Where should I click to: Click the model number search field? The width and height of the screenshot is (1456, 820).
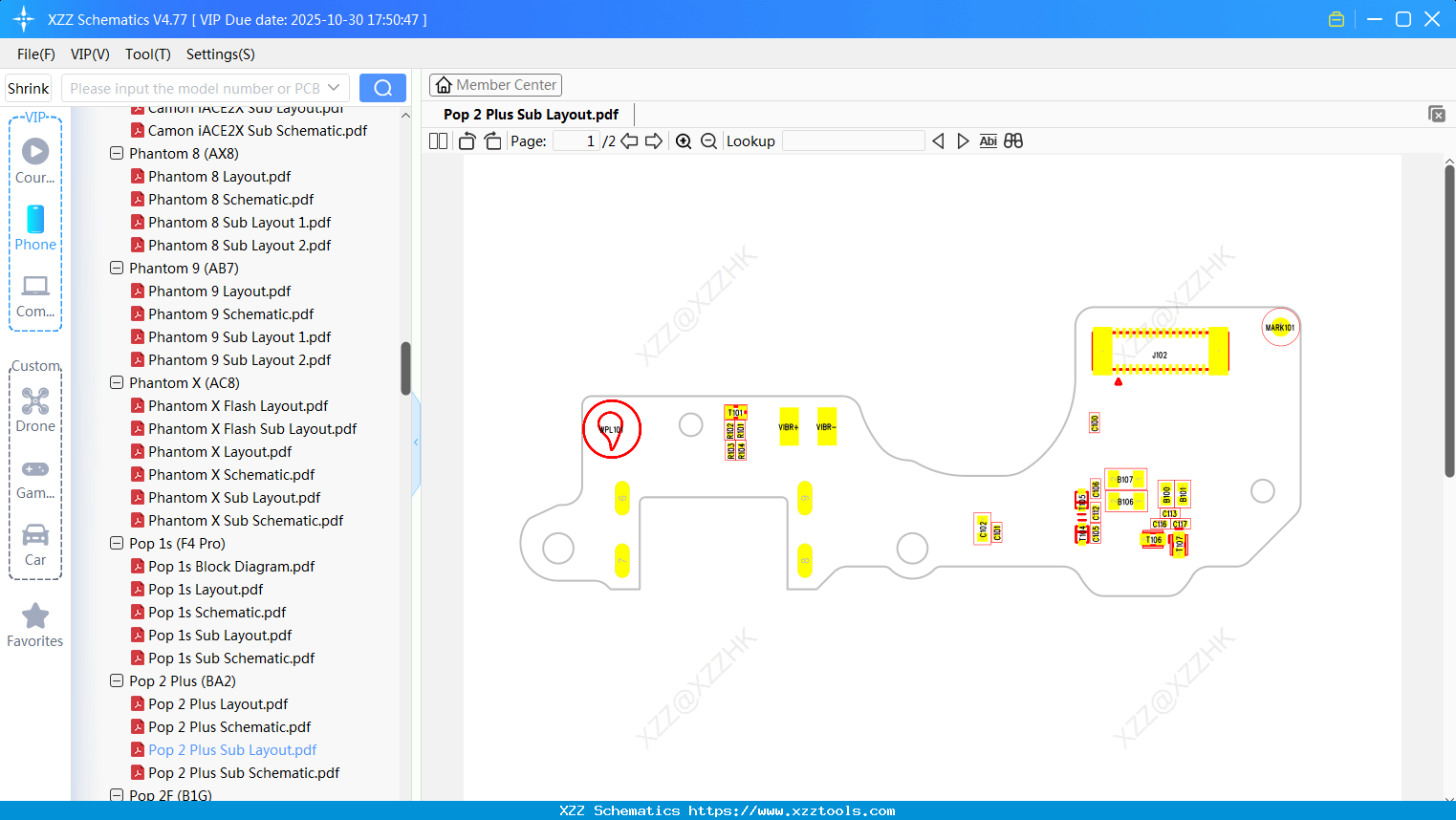(x=194, y=88)
